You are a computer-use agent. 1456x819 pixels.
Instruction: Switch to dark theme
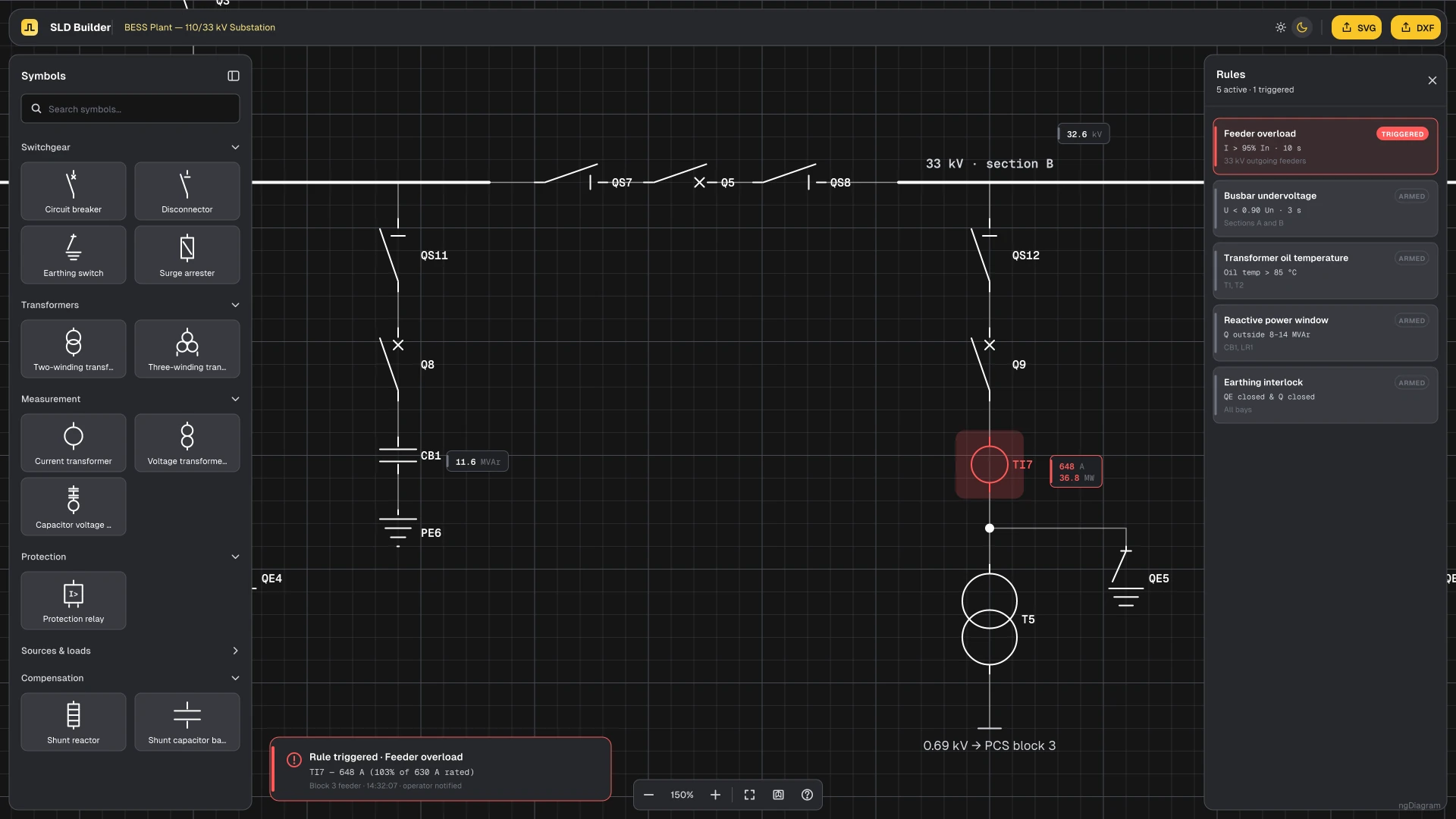point(1302,27)
